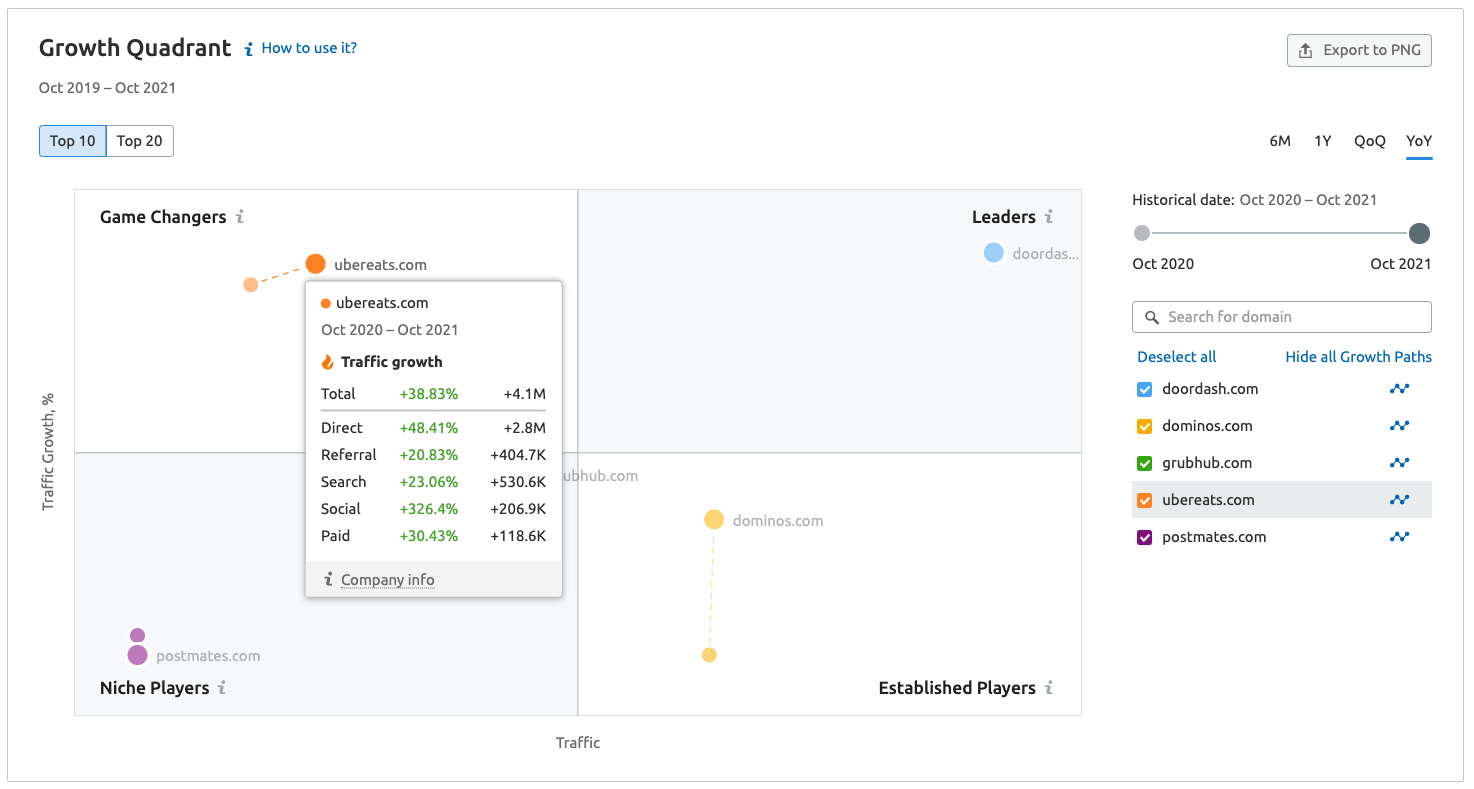The width and height of the screenshot is (1474, 789).
Task: Click the blue doordash data point
Action: [993, 253]
